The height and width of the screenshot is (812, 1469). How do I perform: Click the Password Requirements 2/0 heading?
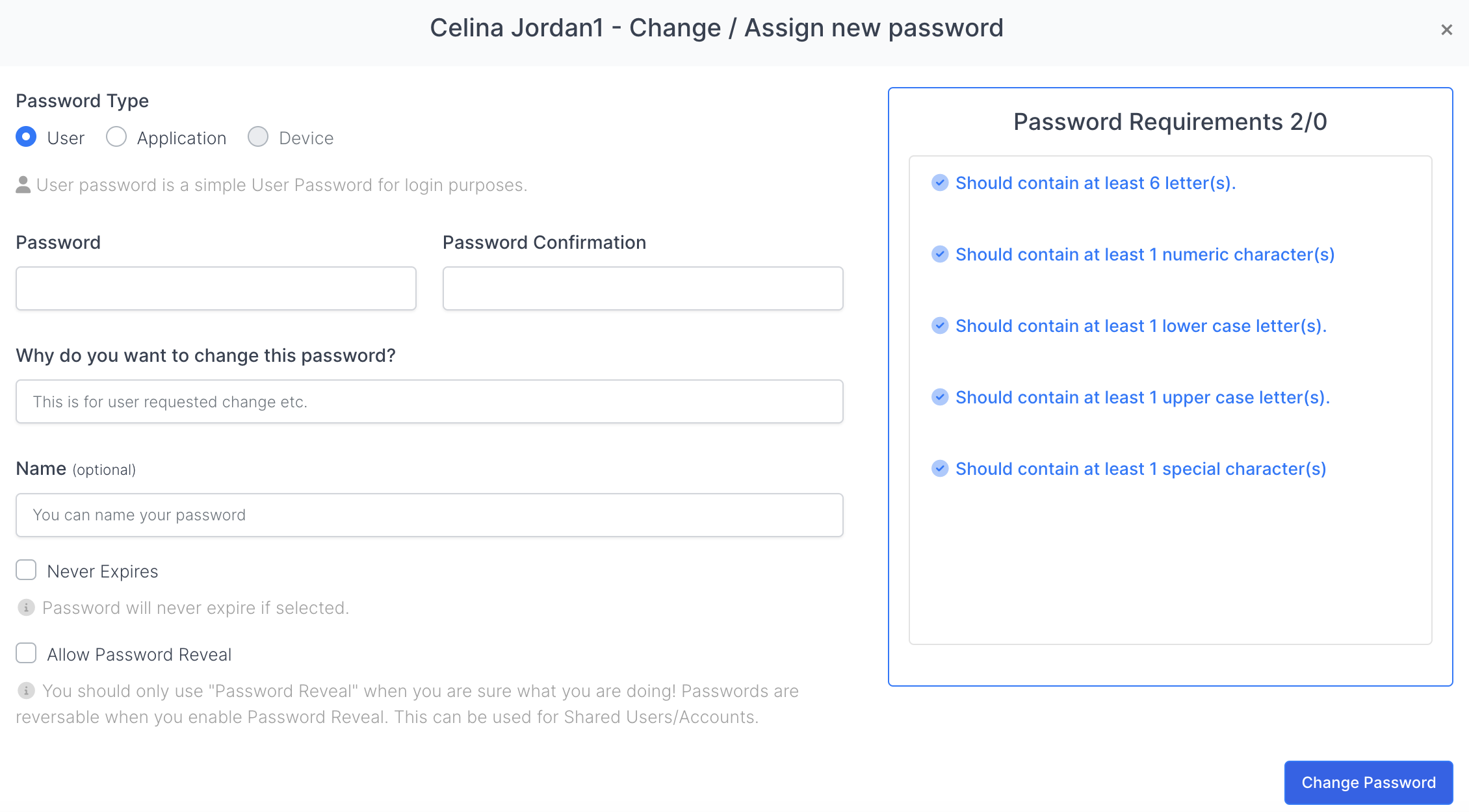[1170, 122]
